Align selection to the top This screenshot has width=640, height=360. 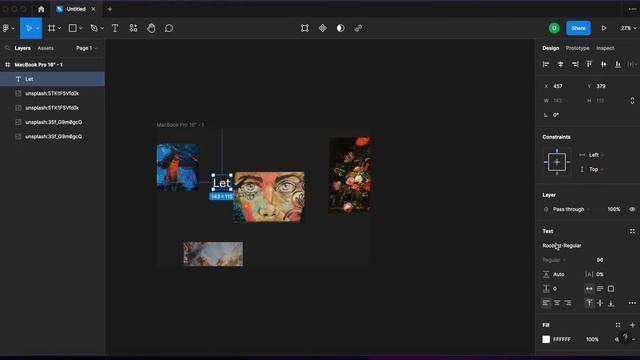(x=589, y=64)
